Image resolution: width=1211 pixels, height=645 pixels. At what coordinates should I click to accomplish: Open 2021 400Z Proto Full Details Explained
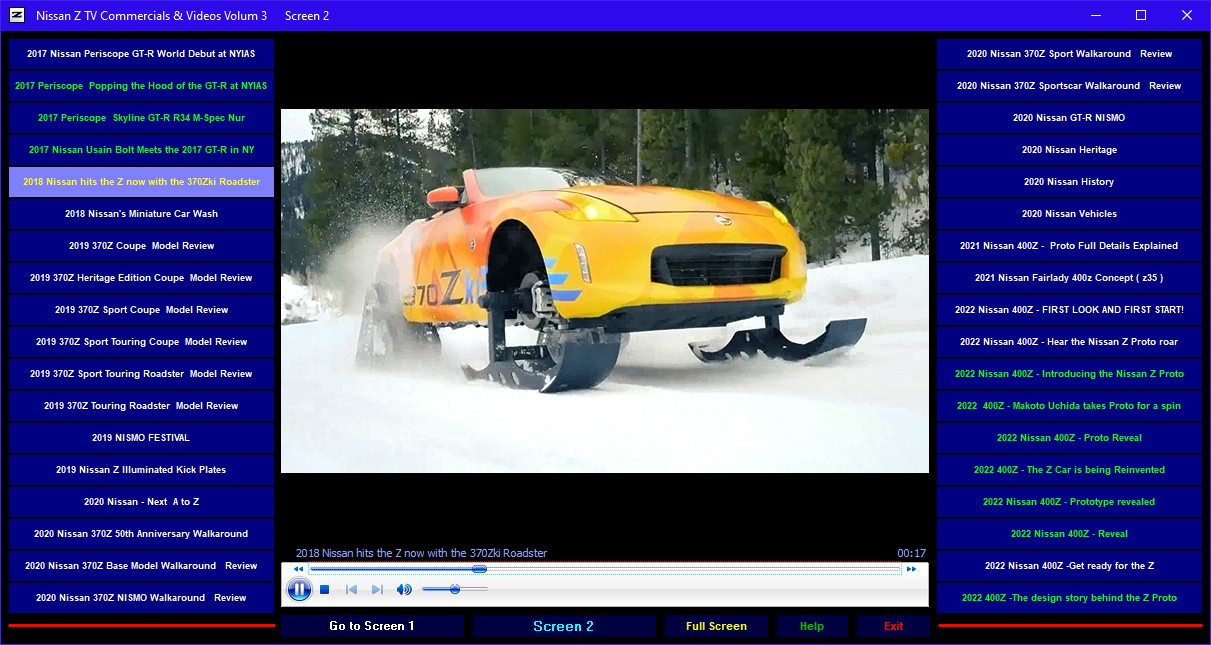(x=1069, y=246)
